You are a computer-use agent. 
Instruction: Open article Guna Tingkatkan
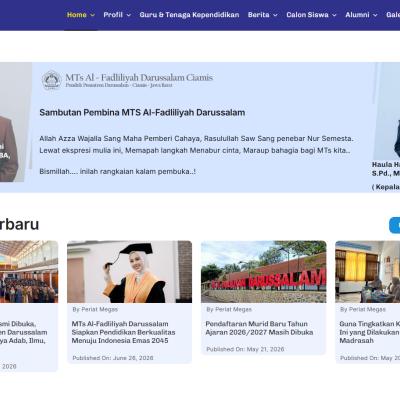pyautogui.click(x=369, y=332)
